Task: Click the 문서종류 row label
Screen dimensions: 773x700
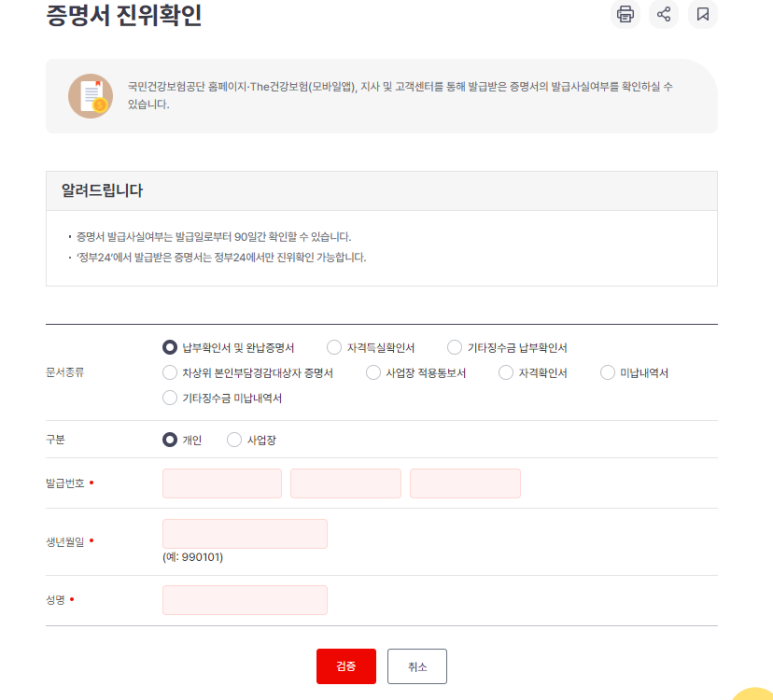Action: 65,373
